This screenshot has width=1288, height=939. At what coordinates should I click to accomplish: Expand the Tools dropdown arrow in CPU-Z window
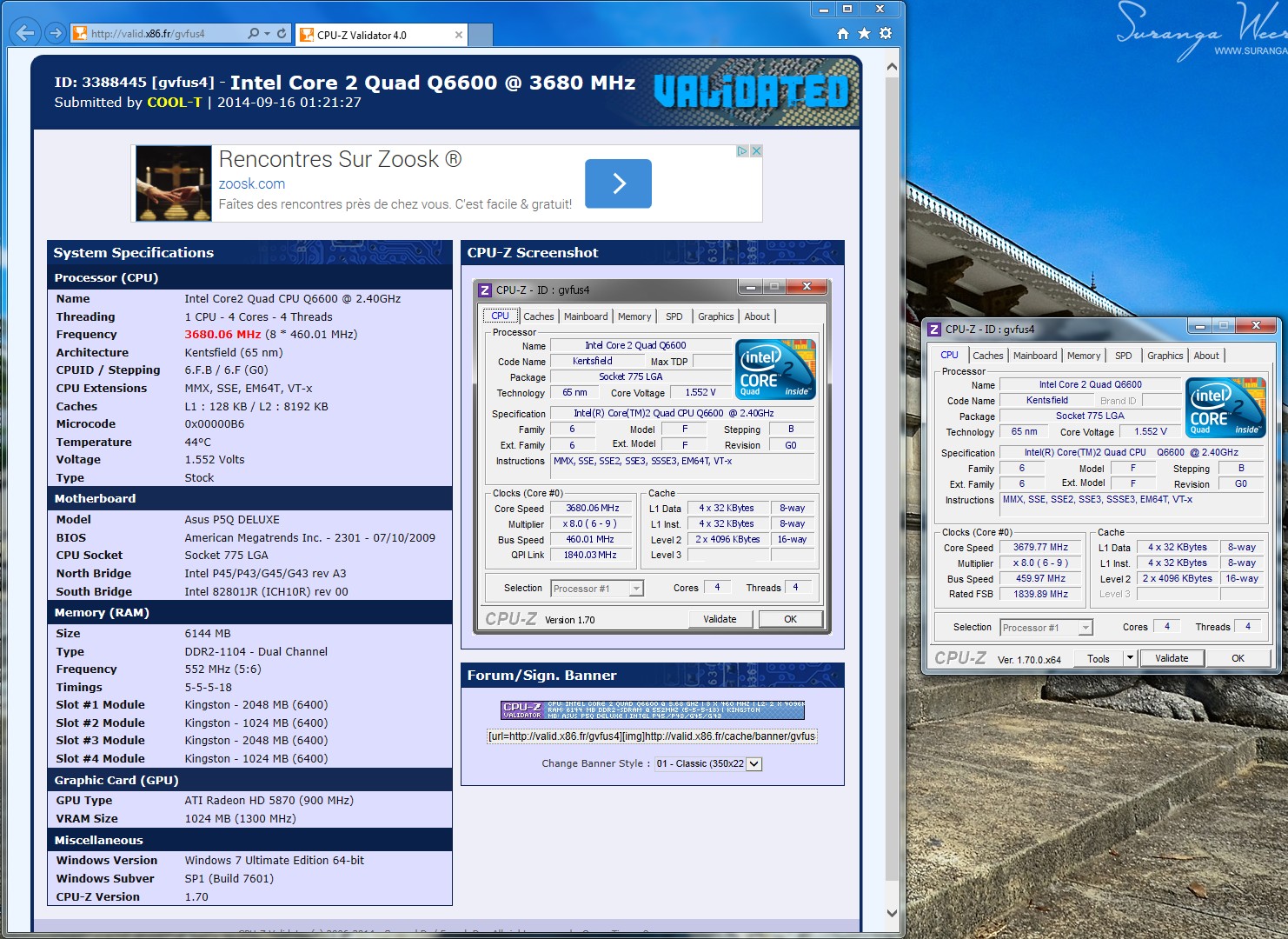[x=1130, y=658]
